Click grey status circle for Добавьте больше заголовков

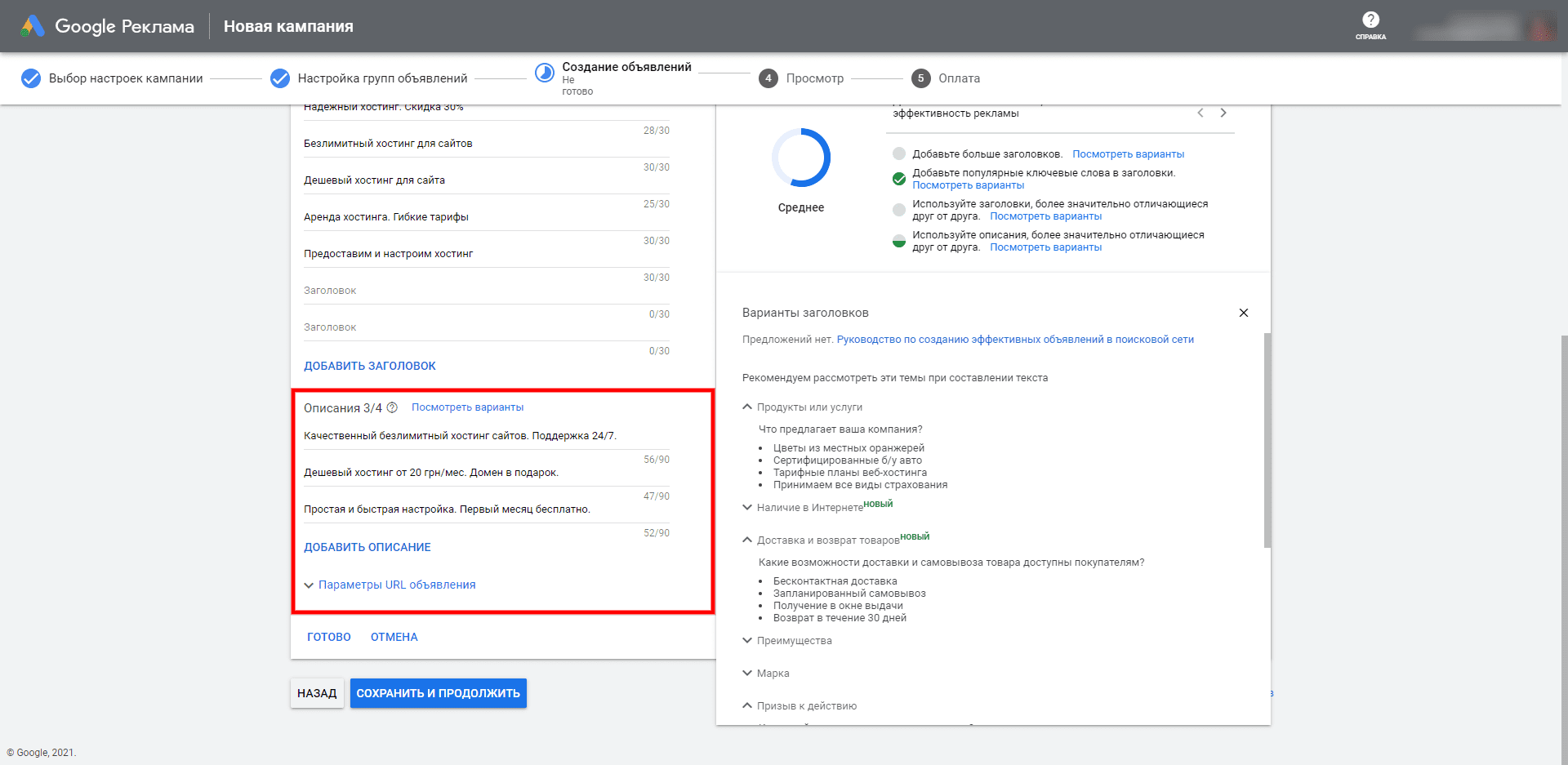tap(899, 153)
